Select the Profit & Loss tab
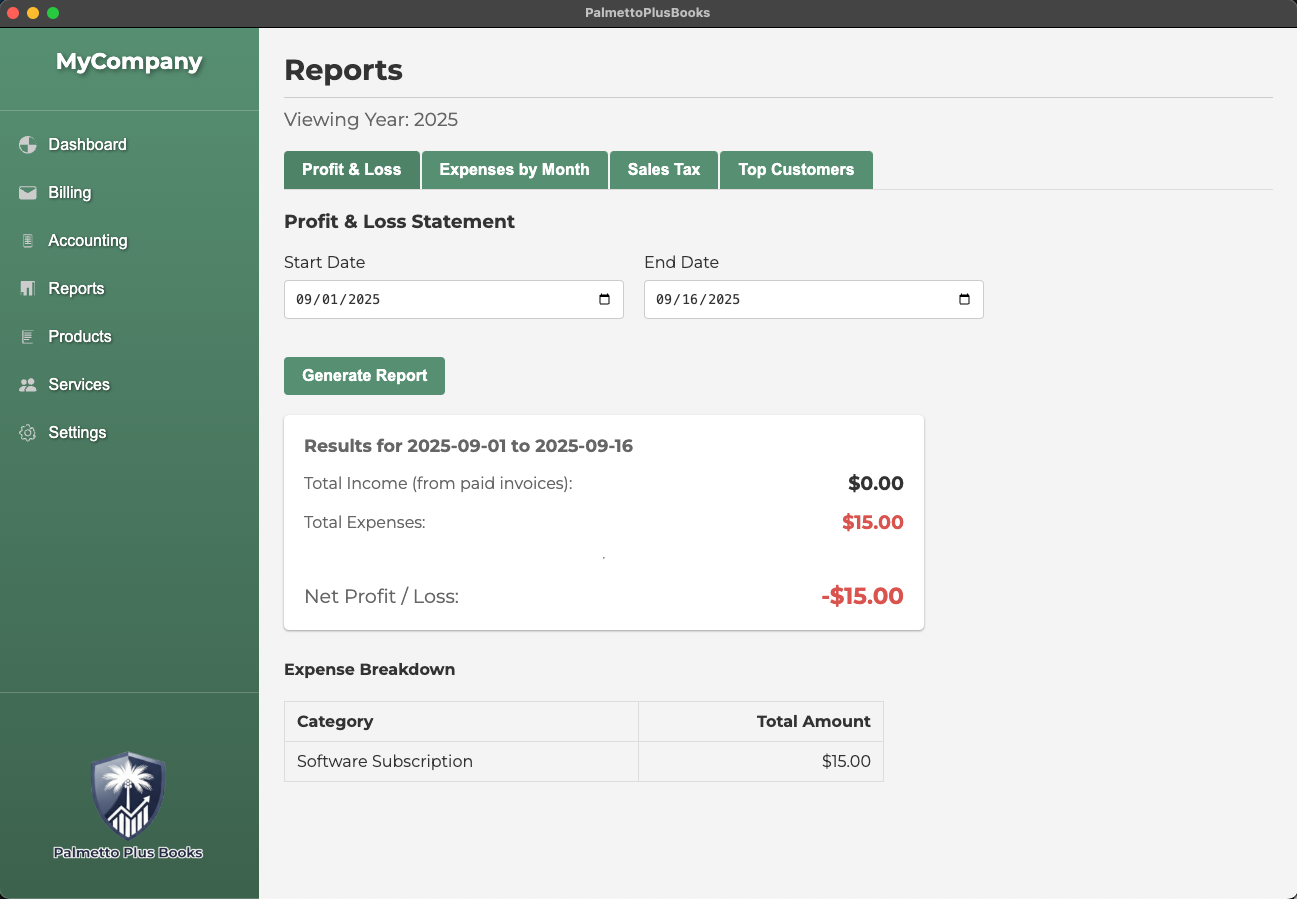This screenshot has height=899, width=1297. (x=351, y=170)
